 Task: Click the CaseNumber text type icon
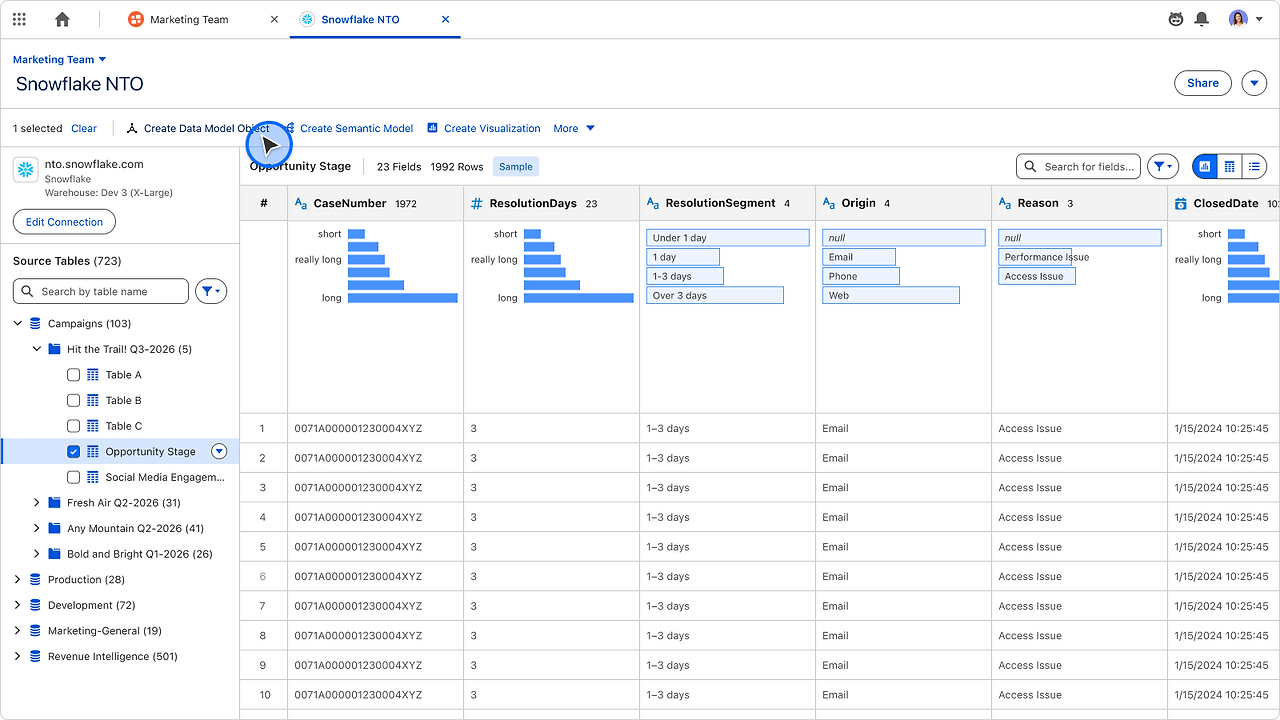click(301, 203)
